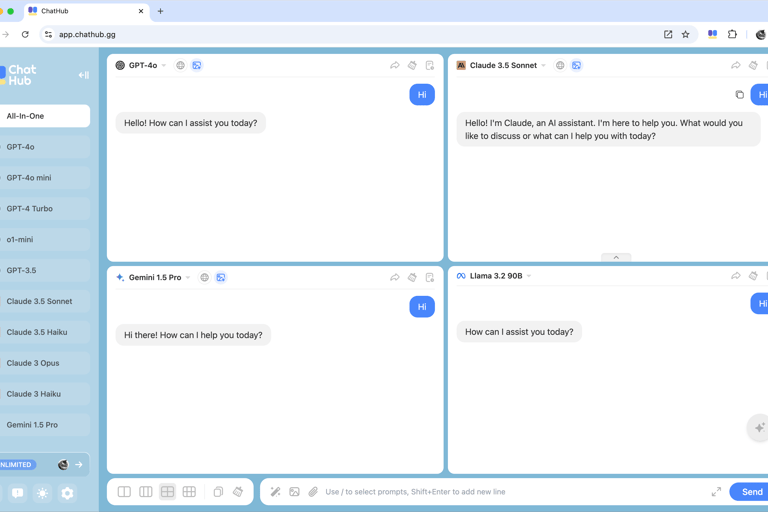Collapse the ChatHub sidebar

[84, 75]
